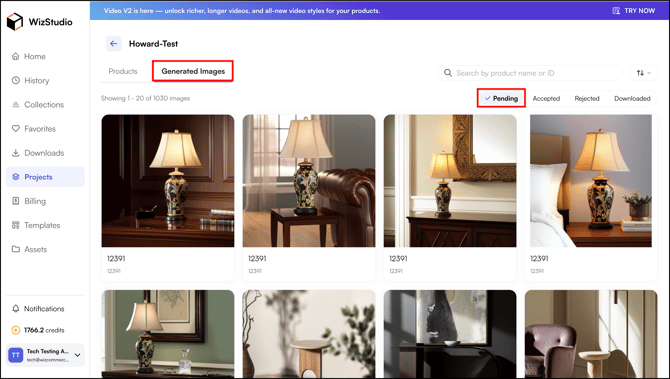This screenshot has width=670, height=379.
Task: Click the WizStudio cube logo
Action: pos(15,21)
